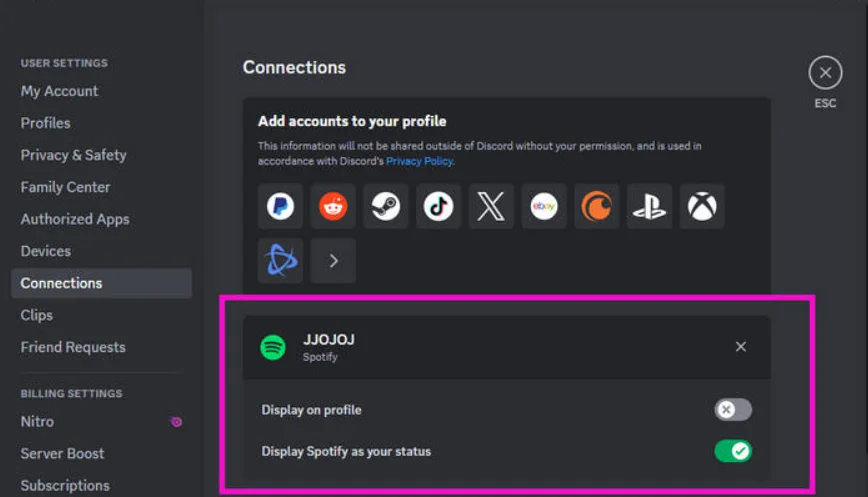The image size is (868, 497).
Task: Connect an Xbox account
Action: pyautogui.click(x=702, y=206)
